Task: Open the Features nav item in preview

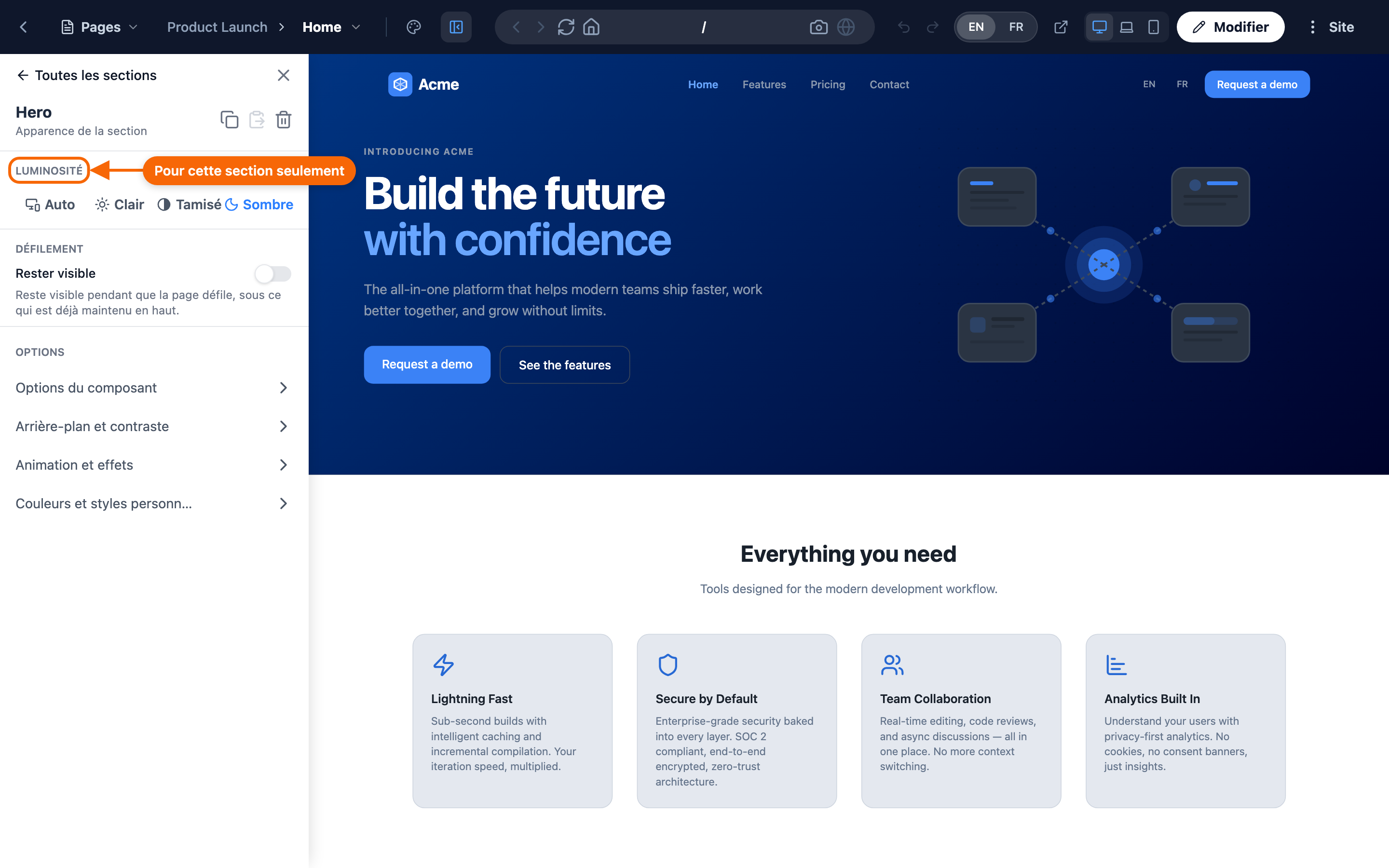Action: (x=764, y=84)
